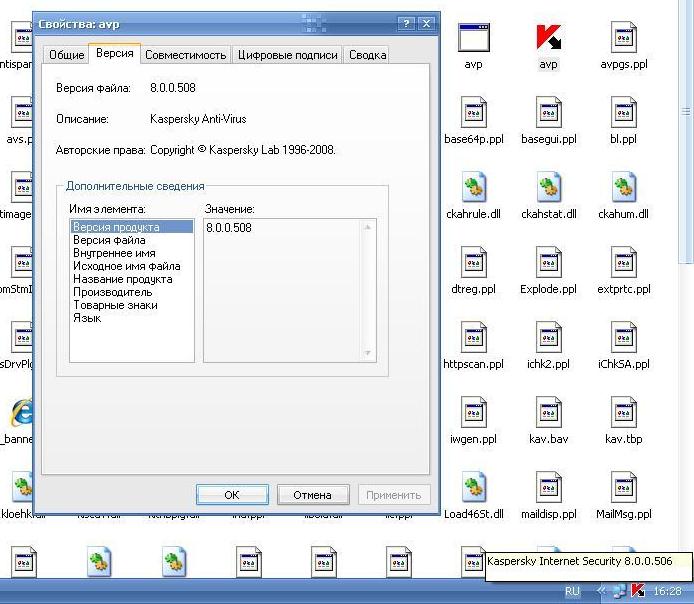The image size is (694, 604).
Task: Open the RU language indicator
Action: (572, 591)
